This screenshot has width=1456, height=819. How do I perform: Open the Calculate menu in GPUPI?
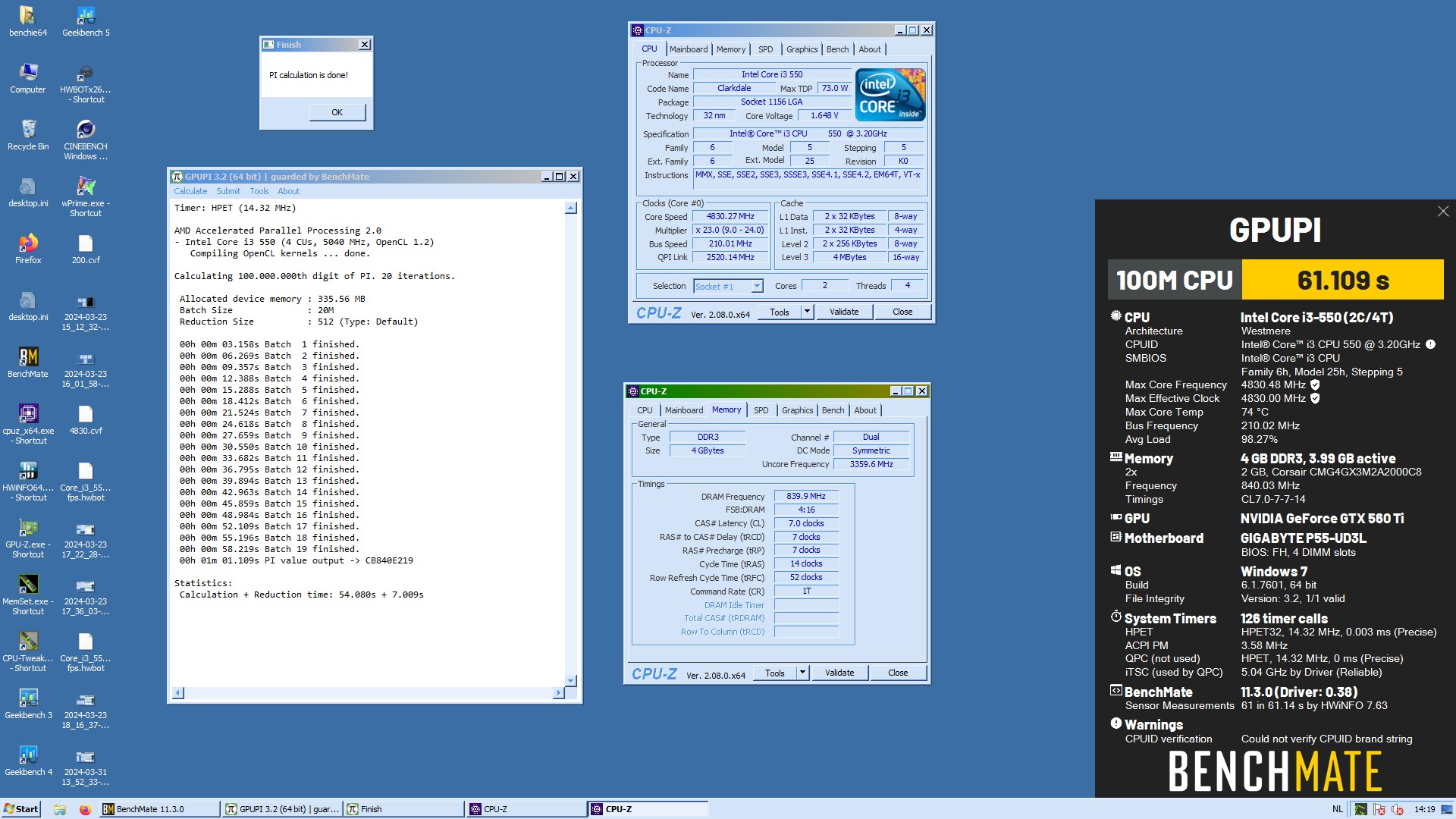click(190, 191)
